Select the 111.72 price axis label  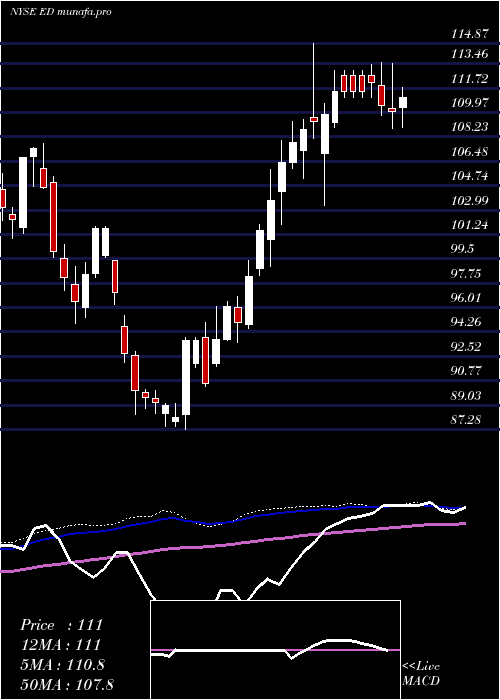pyautogui.click(x=468, y=79)
